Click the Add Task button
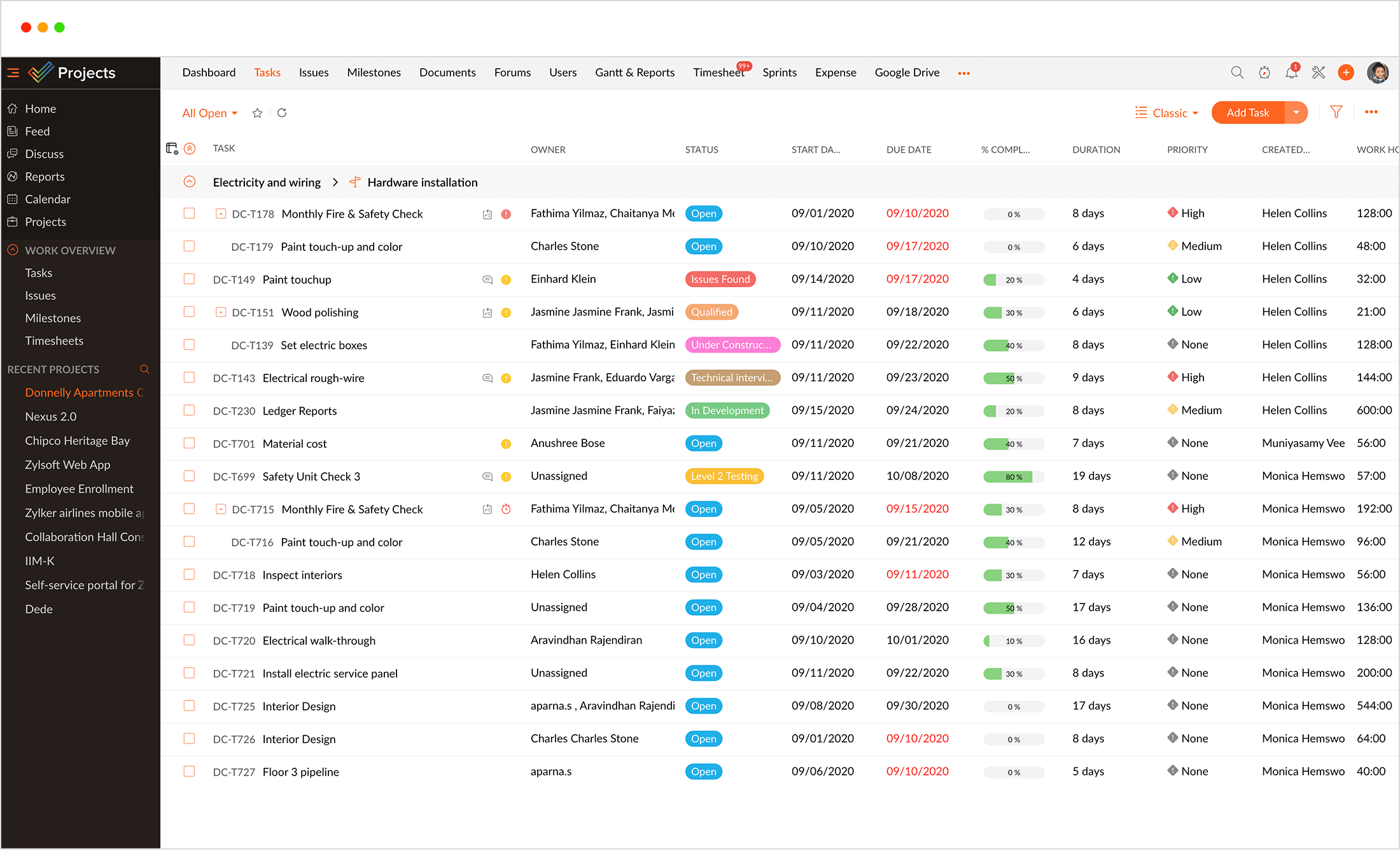Screen dimensions: 1400x850 pyautogui.click(x=1247, y=112)
